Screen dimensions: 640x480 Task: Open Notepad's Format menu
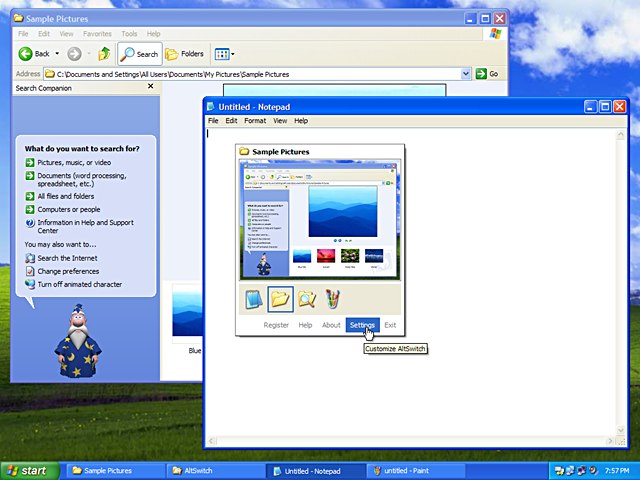pos(255,121)
